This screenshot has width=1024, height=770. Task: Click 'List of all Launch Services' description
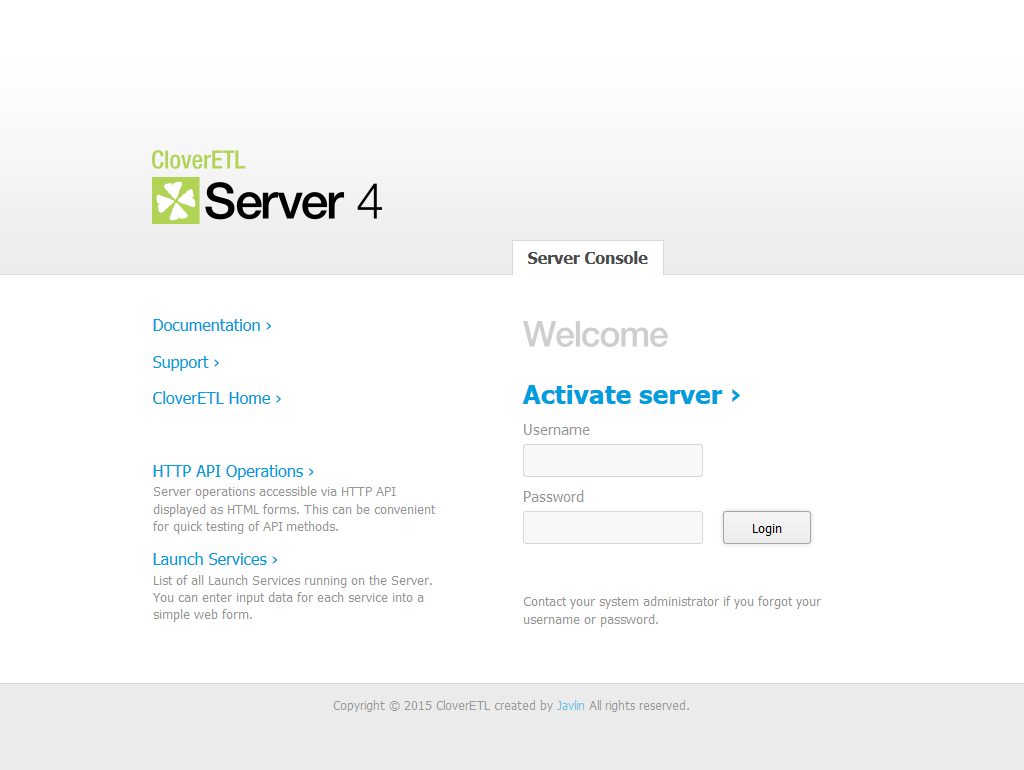click(x=293, y=598)
